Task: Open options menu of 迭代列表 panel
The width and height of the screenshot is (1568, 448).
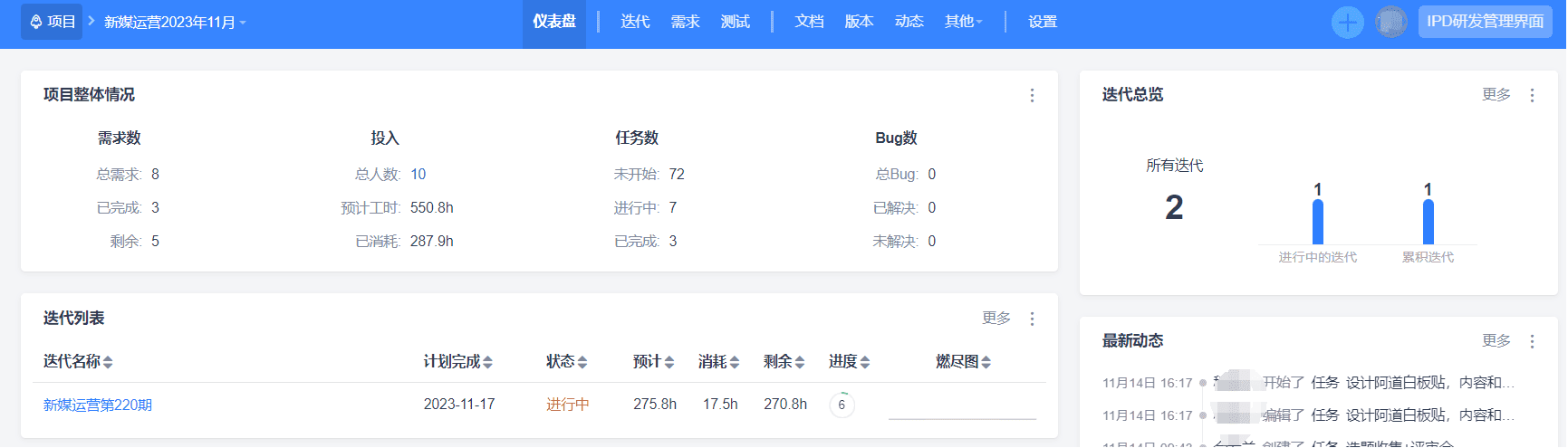Action: 1032,319
